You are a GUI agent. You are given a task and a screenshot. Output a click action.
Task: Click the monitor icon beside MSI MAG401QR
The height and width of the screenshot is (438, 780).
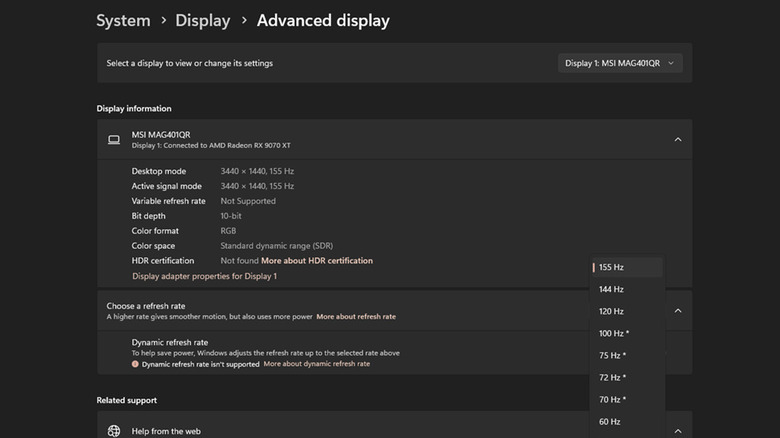tap(114, 139)
